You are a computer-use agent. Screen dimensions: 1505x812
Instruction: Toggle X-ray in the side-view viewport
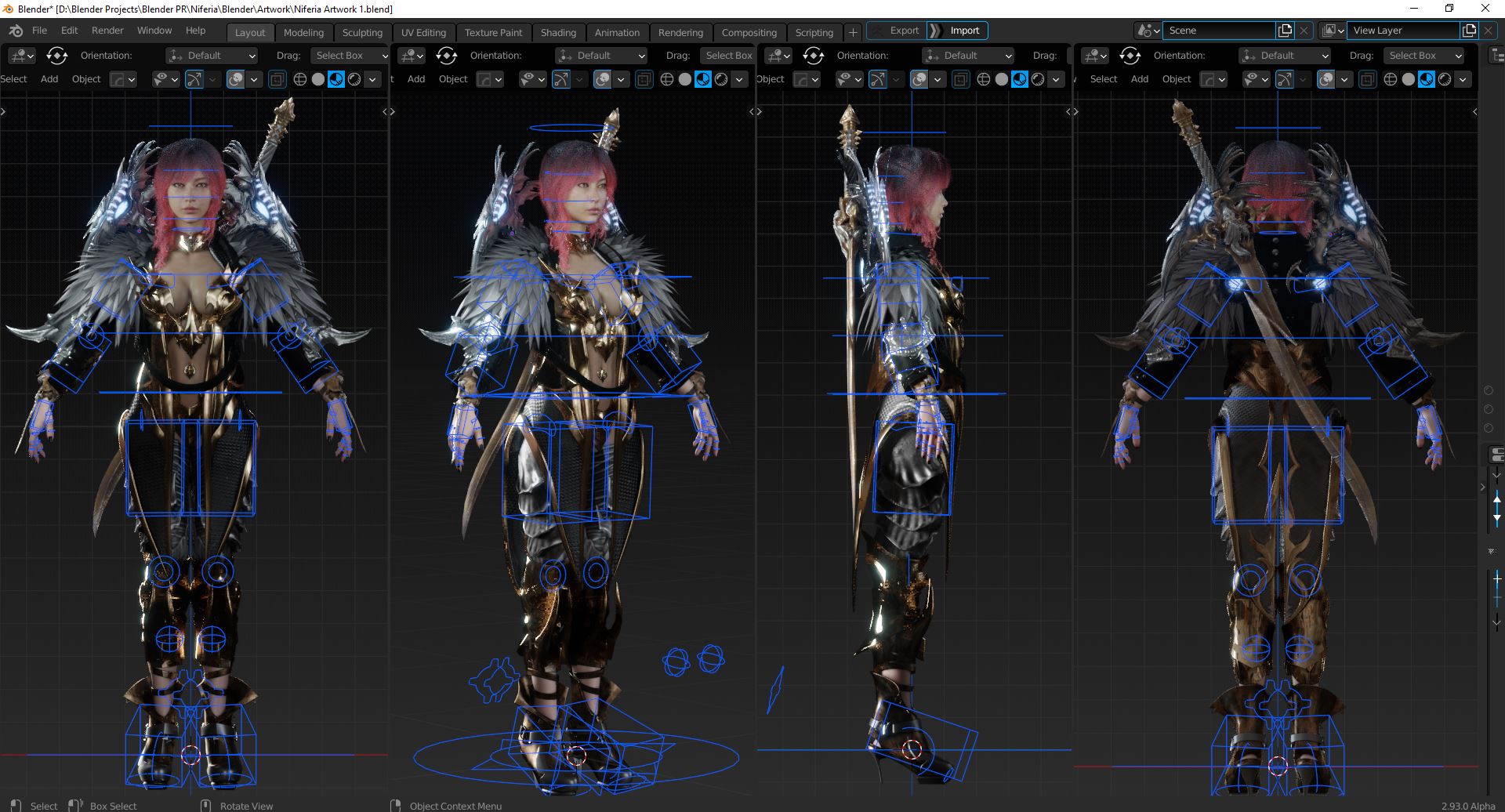960,79
